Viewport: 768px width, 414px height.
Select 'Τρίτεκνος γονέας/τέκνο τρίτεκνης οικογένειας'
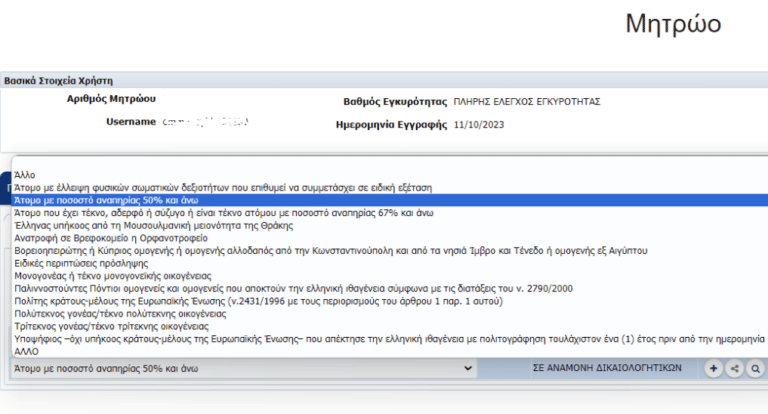[390, 326]
